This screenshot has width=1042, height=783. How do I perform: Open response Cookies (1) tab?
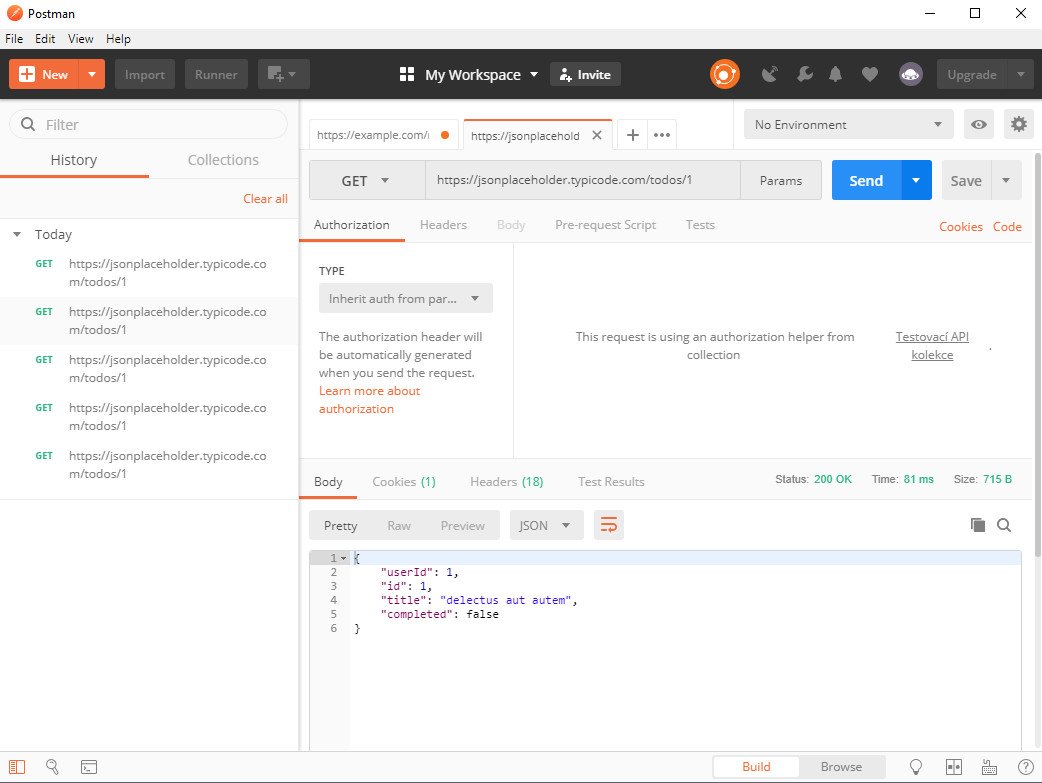404,481
